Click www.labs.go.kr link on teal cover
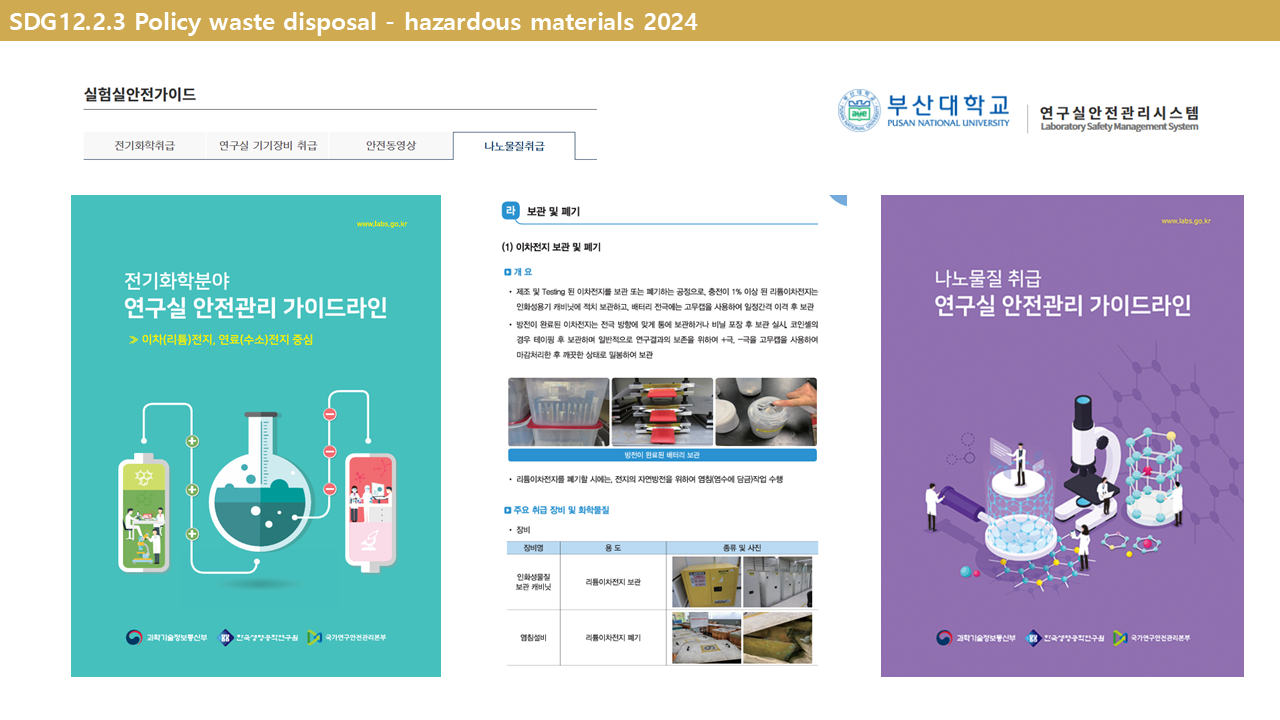This screenshot has width=1280, height=720. pos(382,223)
